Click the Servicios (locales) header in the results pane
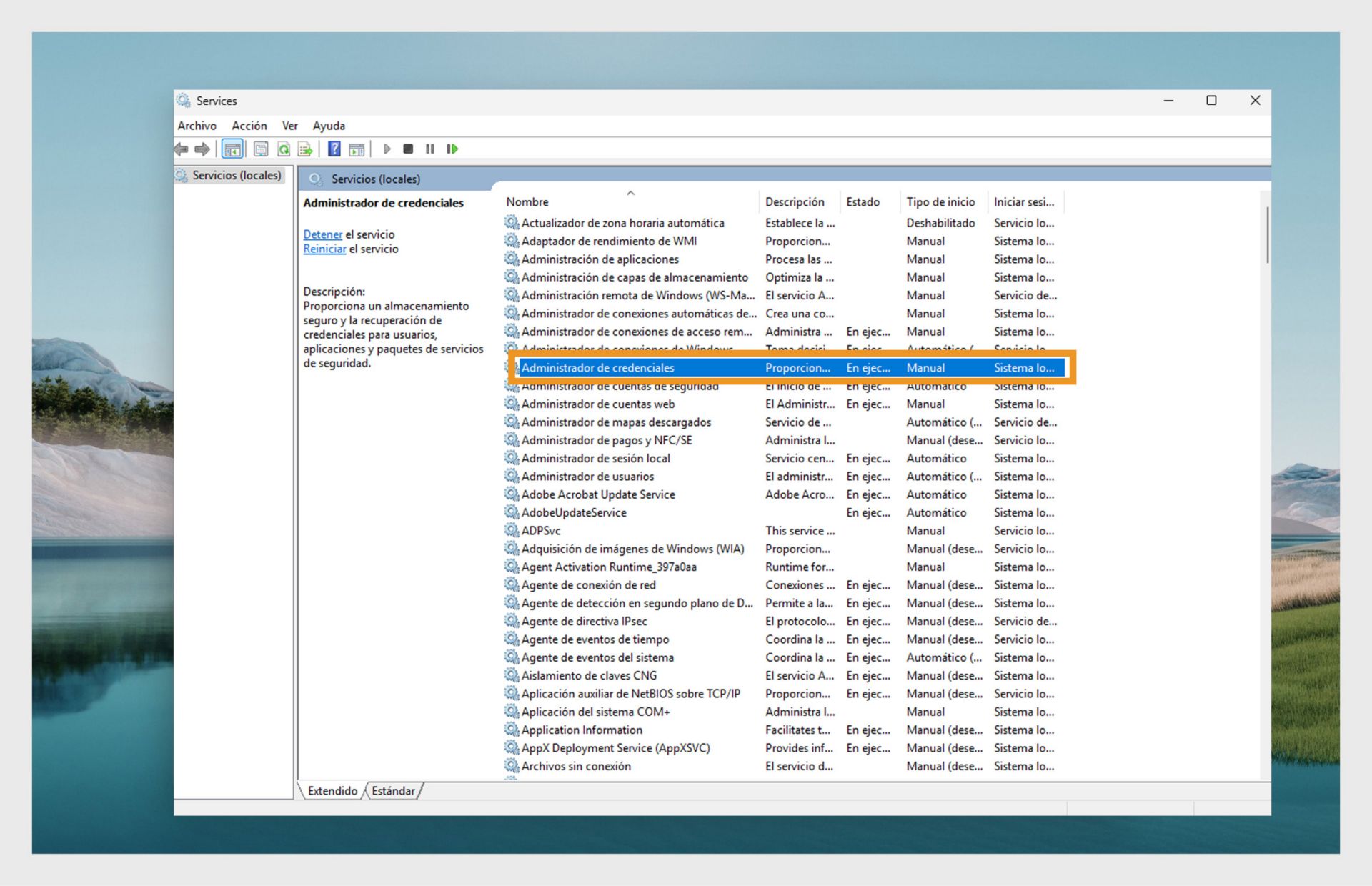Viewport: 1372px width, 886px height. coord(375,179)
